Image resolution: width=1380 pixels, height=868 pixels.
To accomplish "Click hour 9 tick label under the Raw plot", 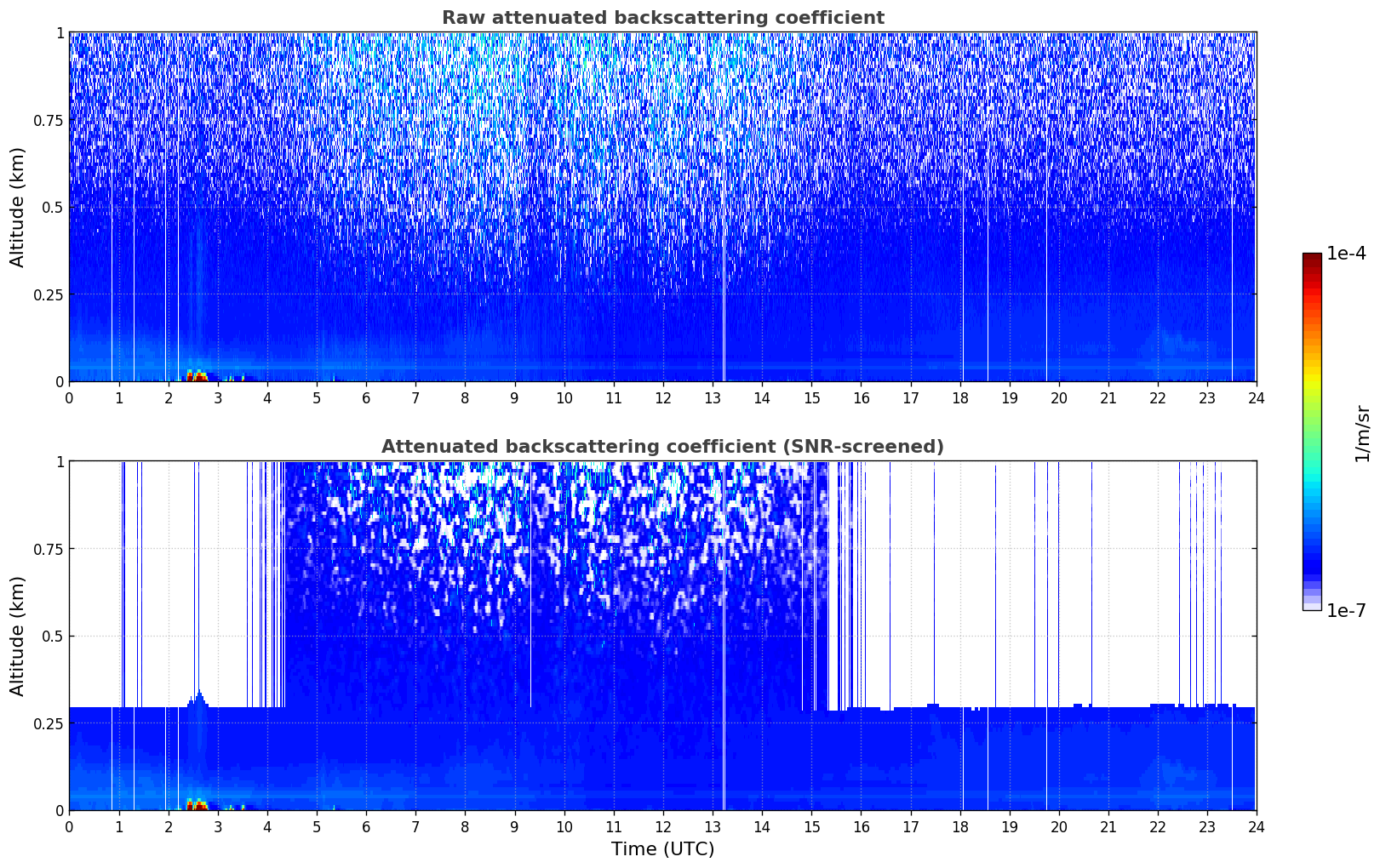I will 514,397.
